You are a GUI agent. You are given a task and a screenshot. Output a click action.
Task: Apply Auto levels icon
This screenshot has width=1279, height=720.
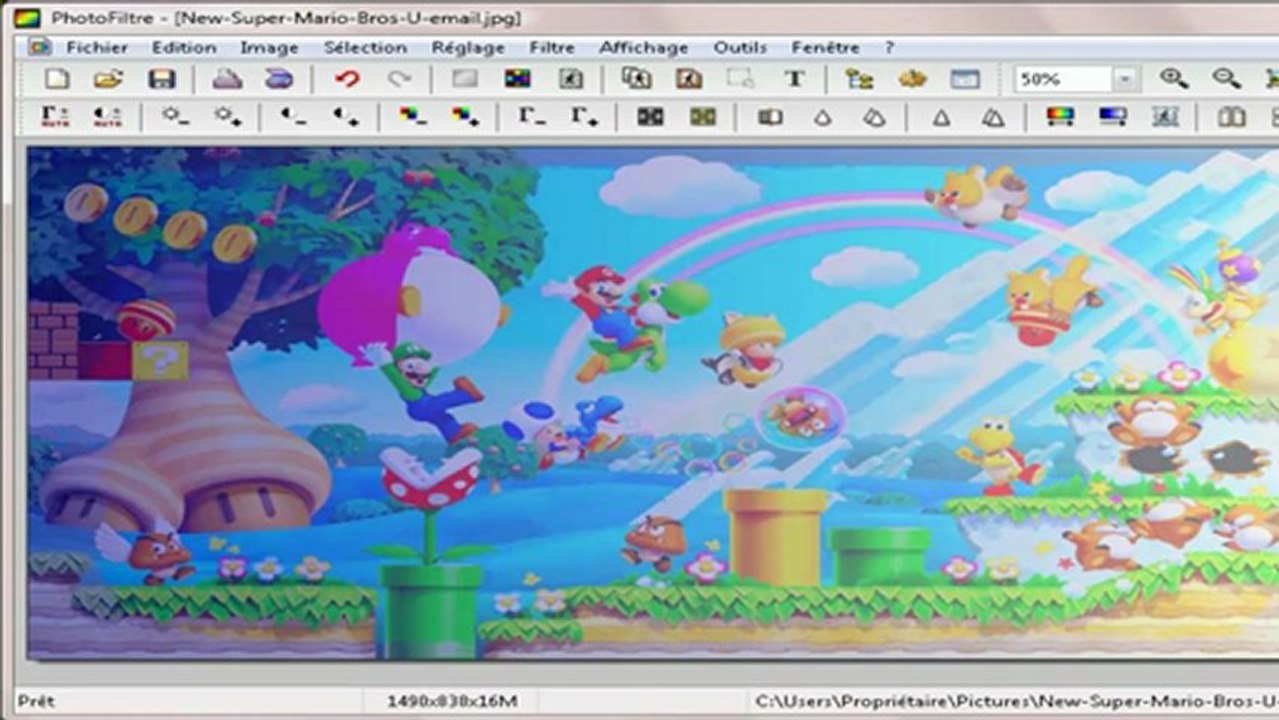coord(55,117)
